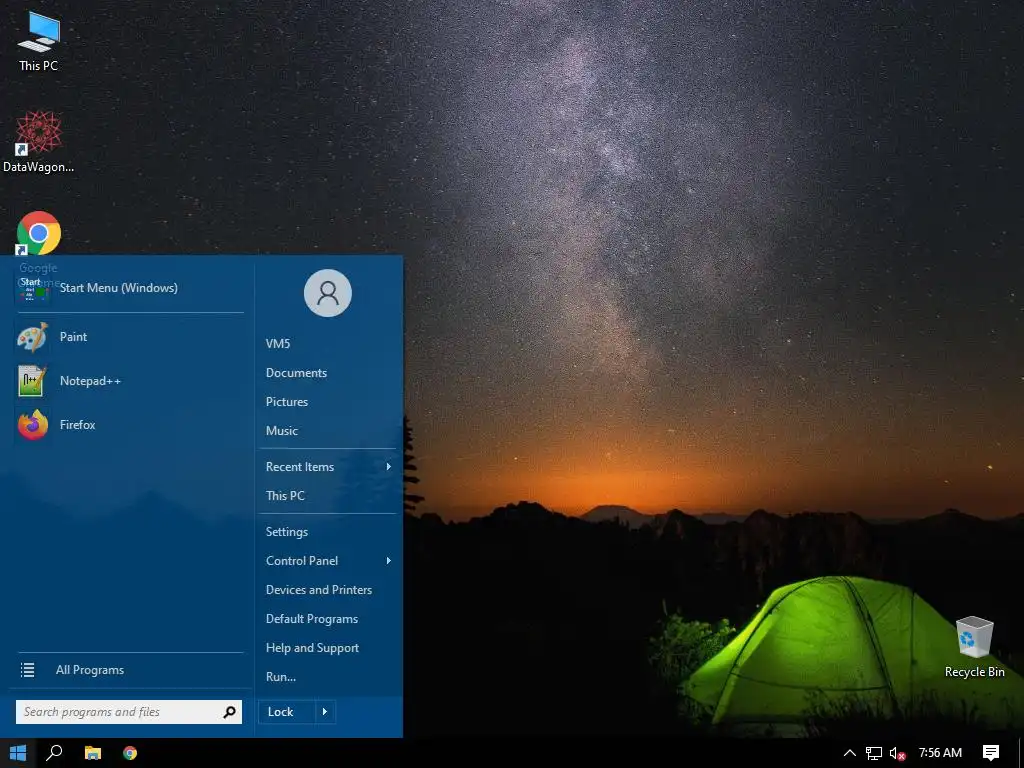1024x768 pixels.
Task: Select the Google Chrome desktop shortcut
Action: (x=39, y=234)
